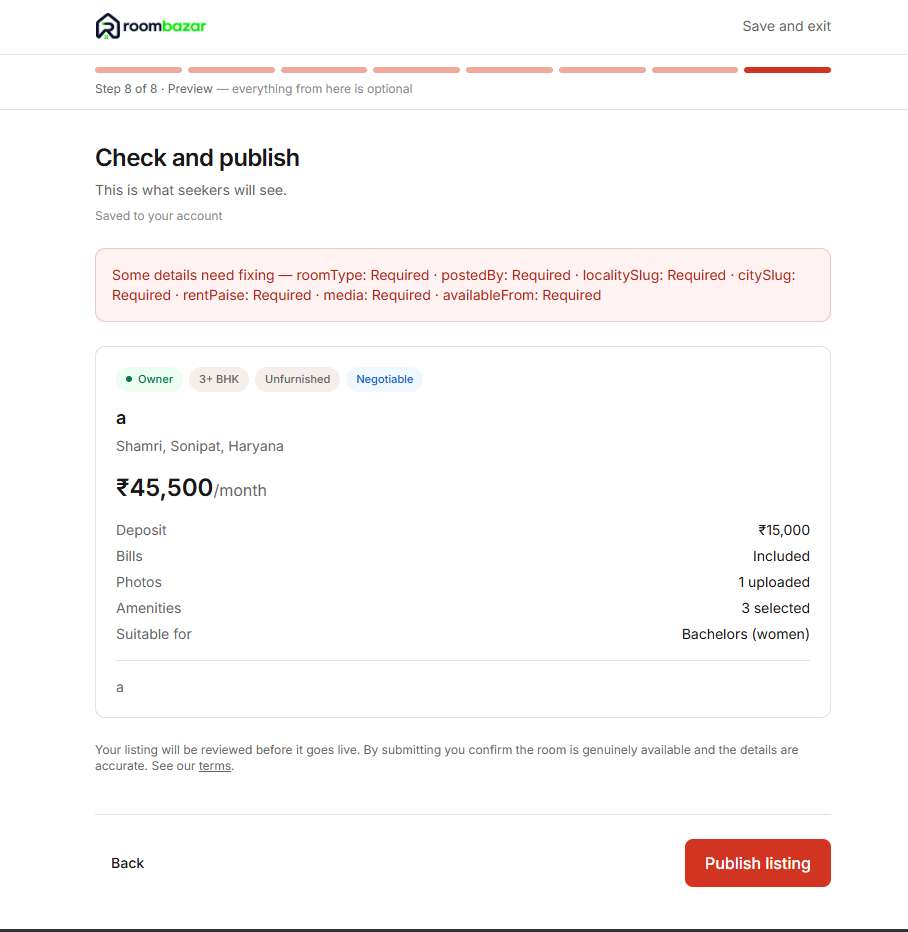Viewport: 908px width, 932px height.
Task: Click the Shamri, Sonipat, Haryana location text
Action: click(200, 446)
